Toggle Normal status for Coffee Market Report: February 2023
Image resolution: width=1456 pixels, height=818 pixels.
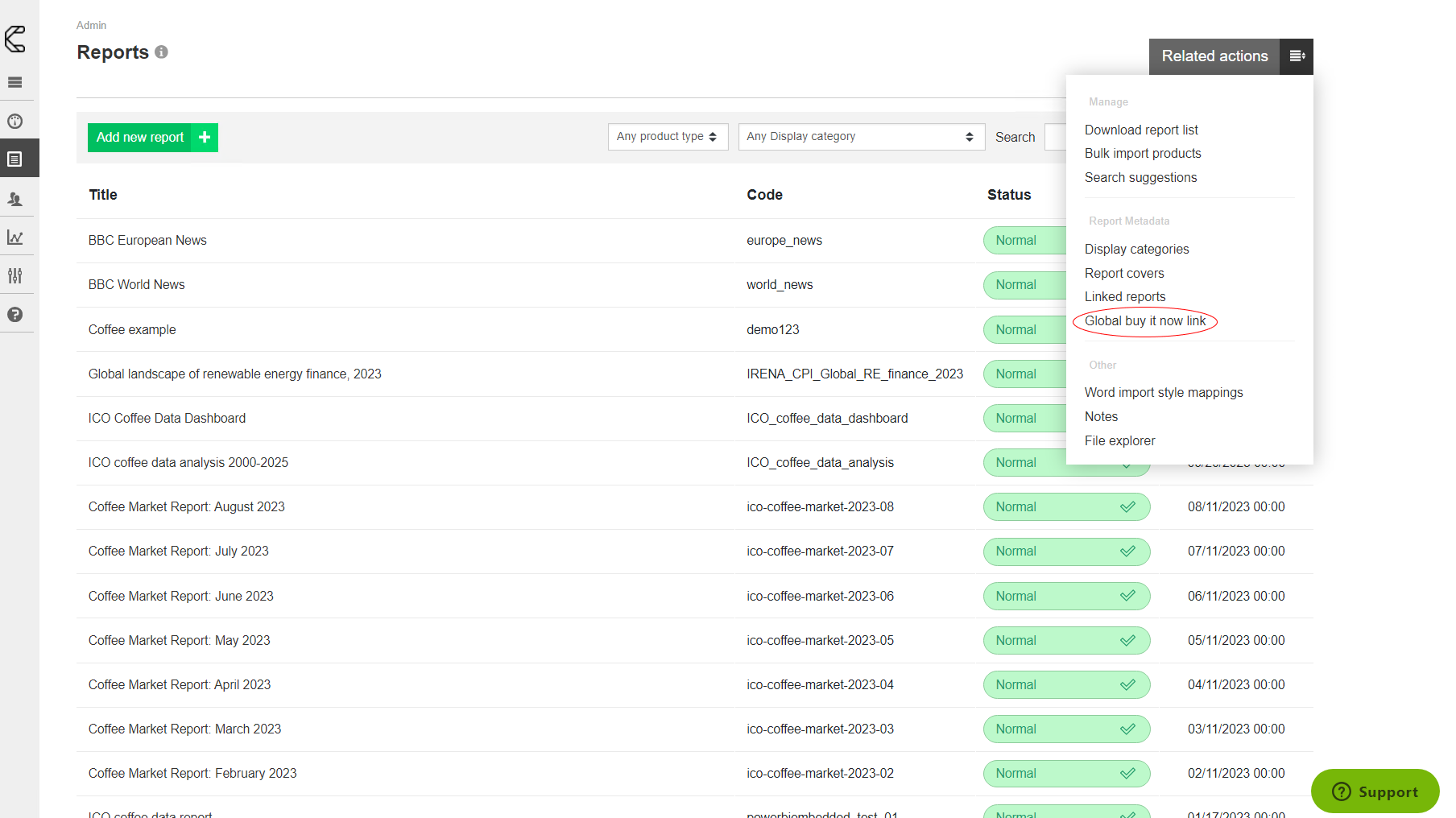(1065, 774)
